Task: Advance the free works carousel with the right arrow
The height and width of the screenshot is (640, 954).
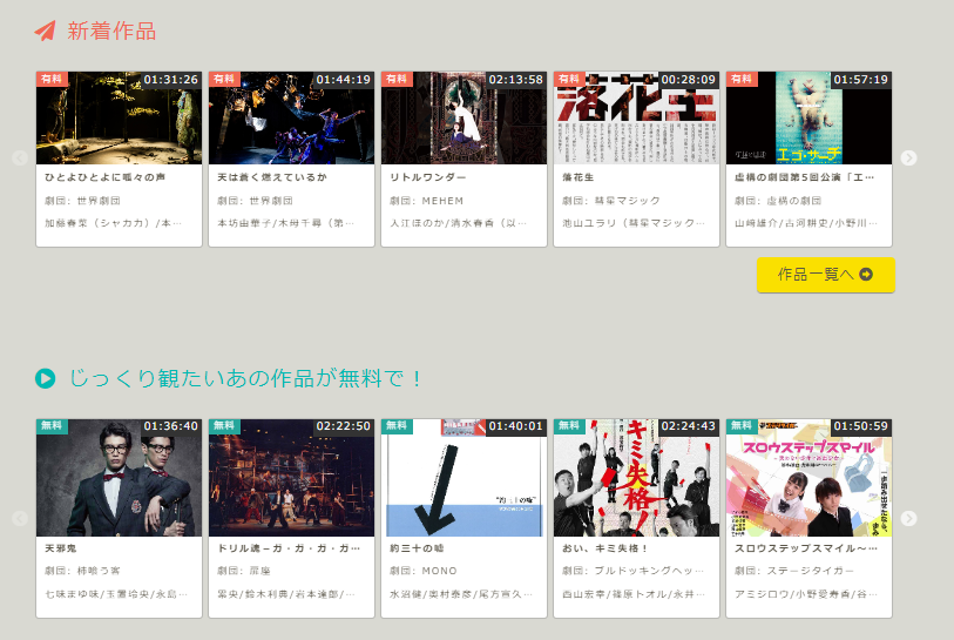Action: tap(908, 518)
